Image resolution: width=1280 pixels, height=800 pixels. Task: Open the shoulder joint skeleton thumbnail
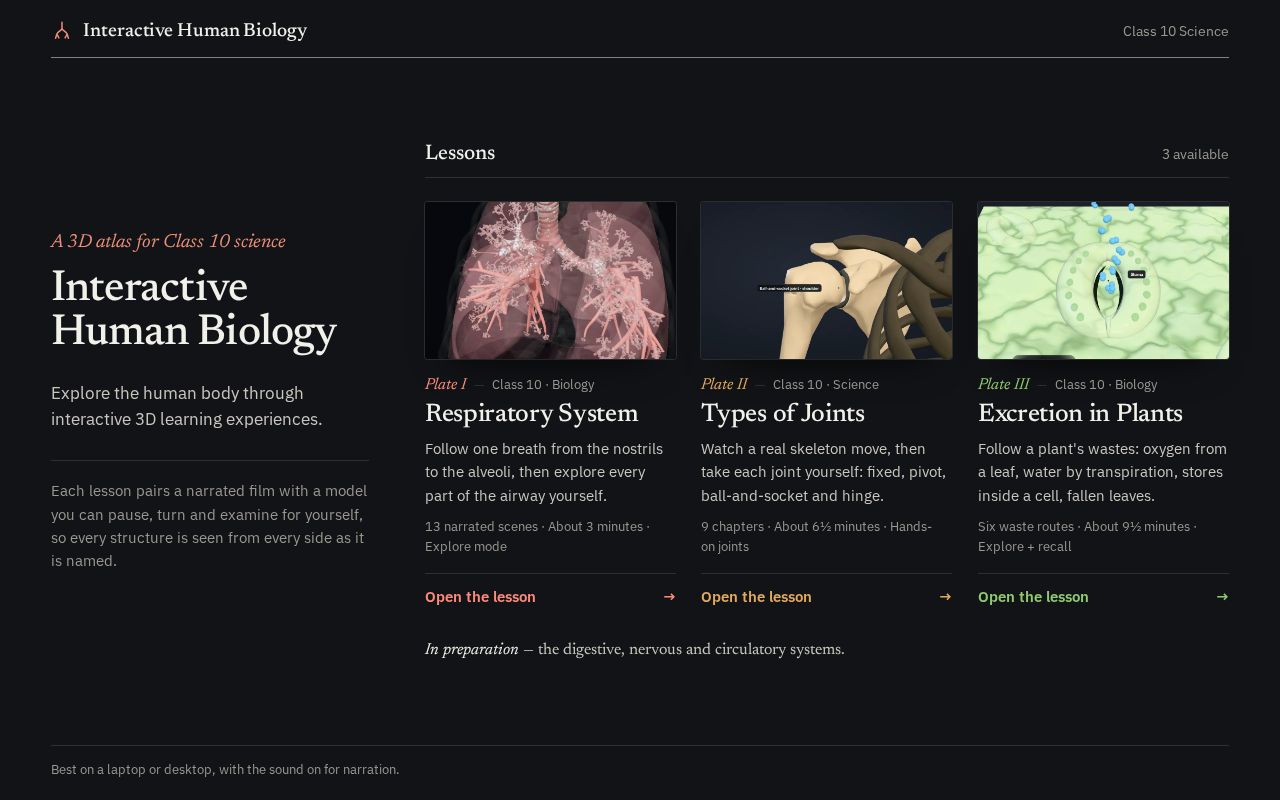[827, 280]
